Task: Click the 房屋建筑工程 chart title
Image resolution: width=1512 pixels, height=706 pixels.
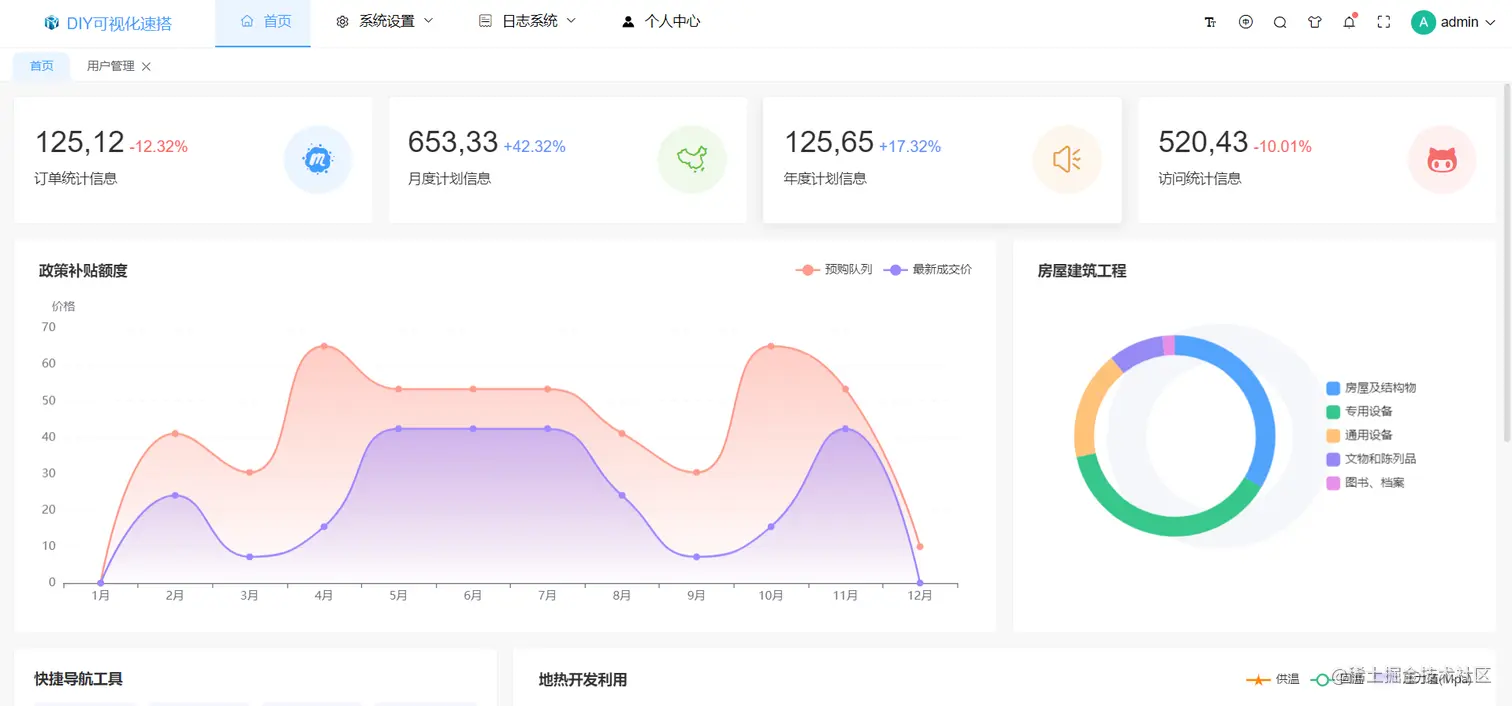Action: [x=1082, y=271]
